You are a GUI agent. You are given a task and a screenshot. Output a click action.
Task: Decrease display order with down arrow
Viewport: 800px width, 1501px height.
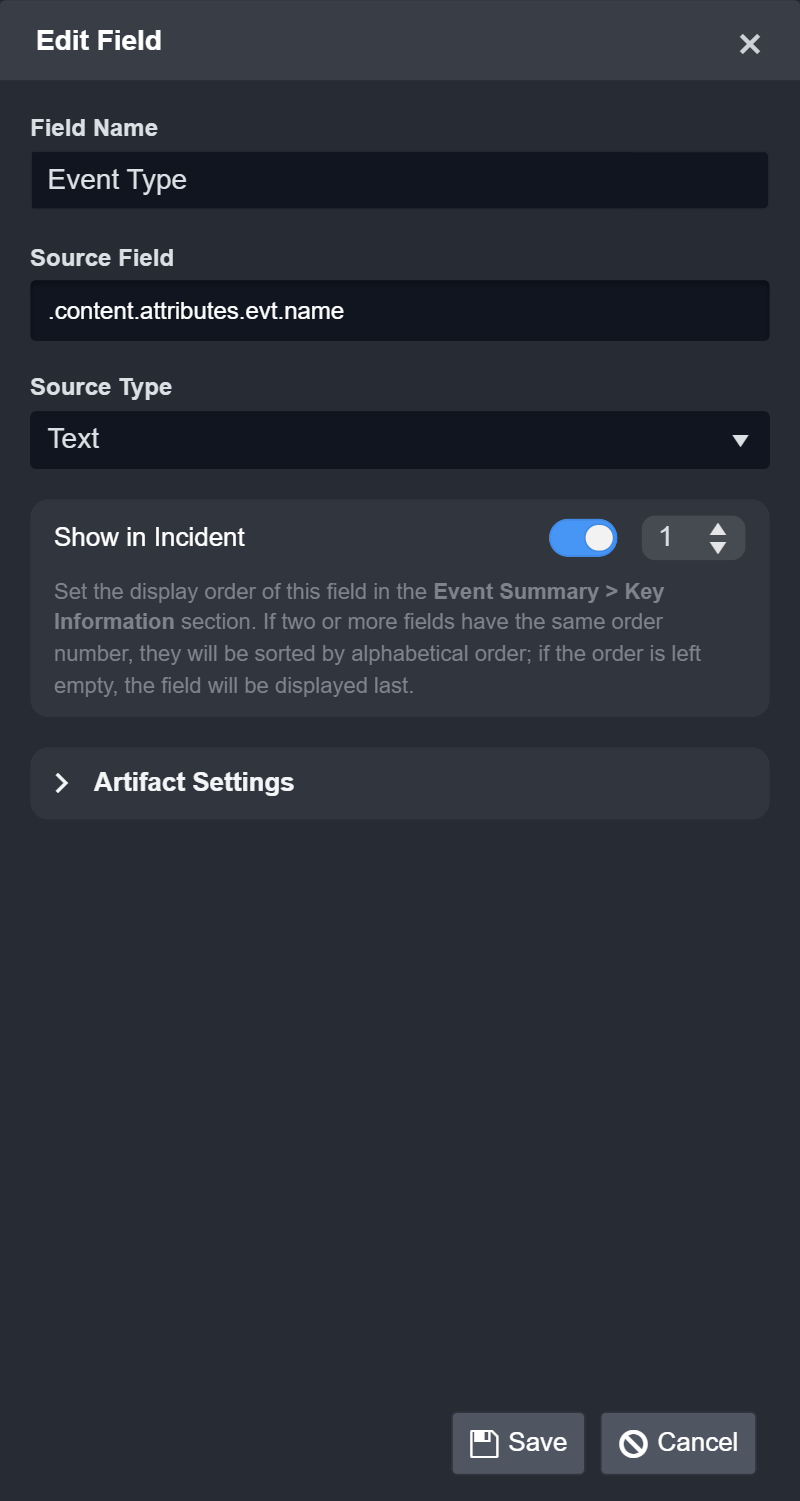[718, 548]
